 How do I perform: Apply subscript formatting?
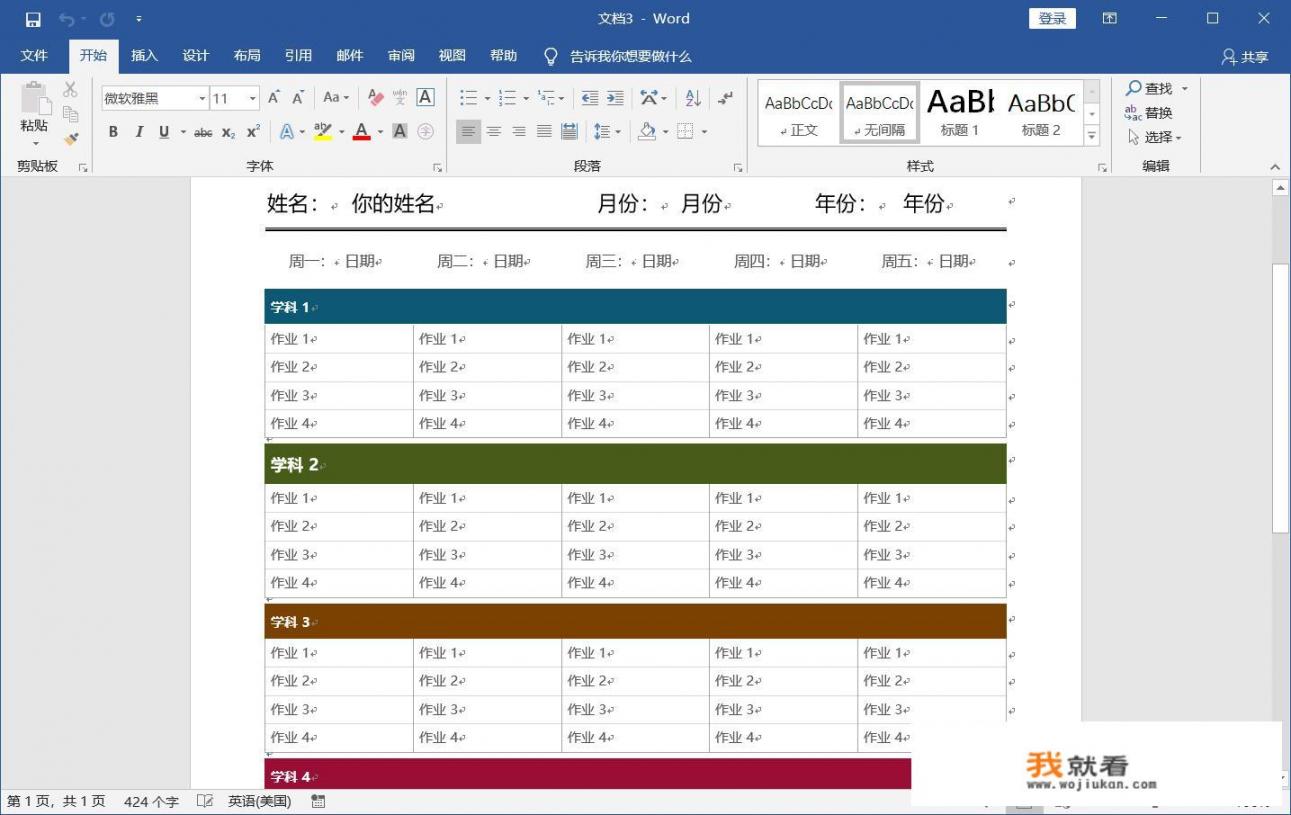pyautogui.click(x=229, y=132)
